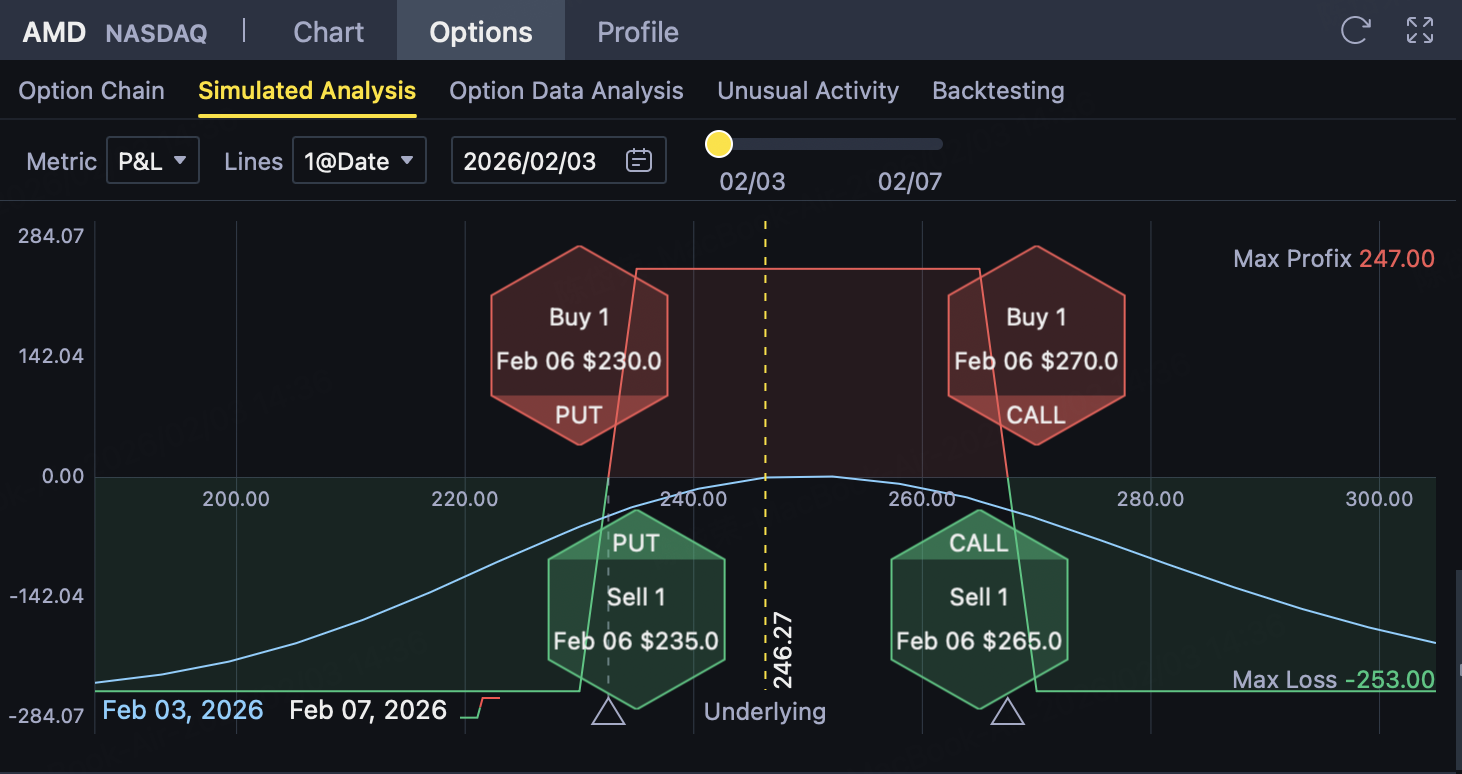Click the left breakeven triangle marker
Viewport: 1462px width, 774px height.
click(x=608, y=711)
